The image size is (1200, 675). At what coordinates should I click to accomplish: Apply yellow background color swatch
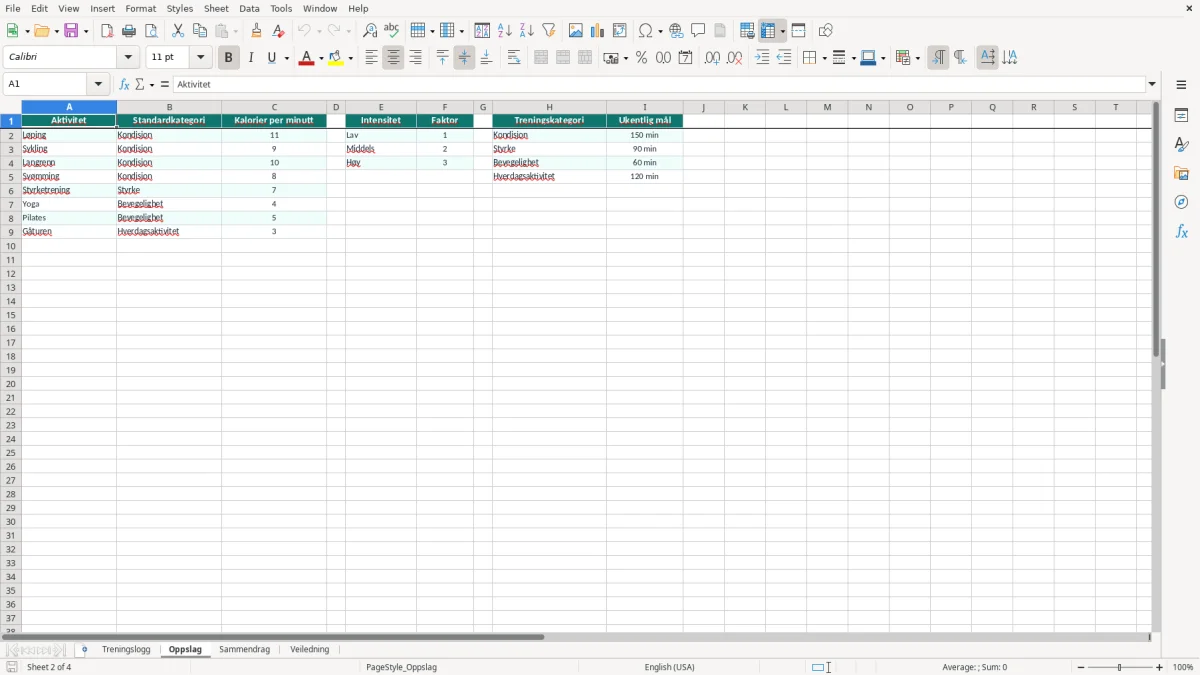336,58
